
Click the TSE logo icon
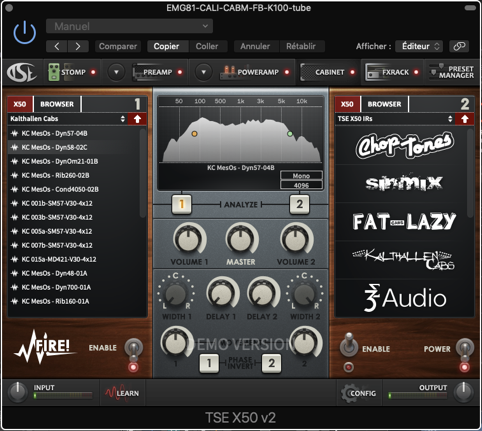pyautogui.click(x=22, y=72)
